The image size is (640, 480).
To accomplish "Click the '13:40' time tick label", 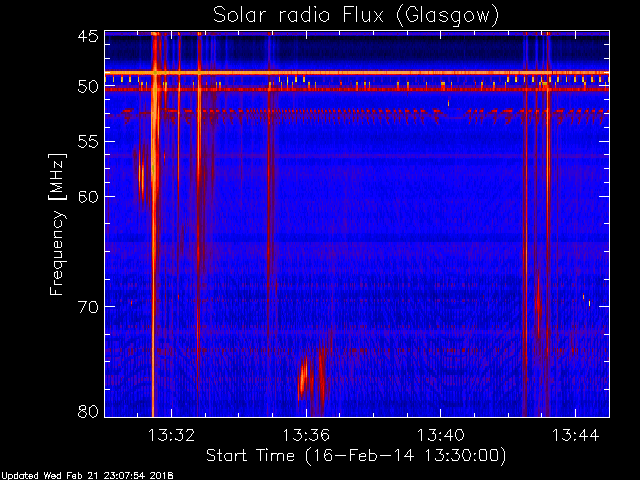I will [x=440, y=435].
